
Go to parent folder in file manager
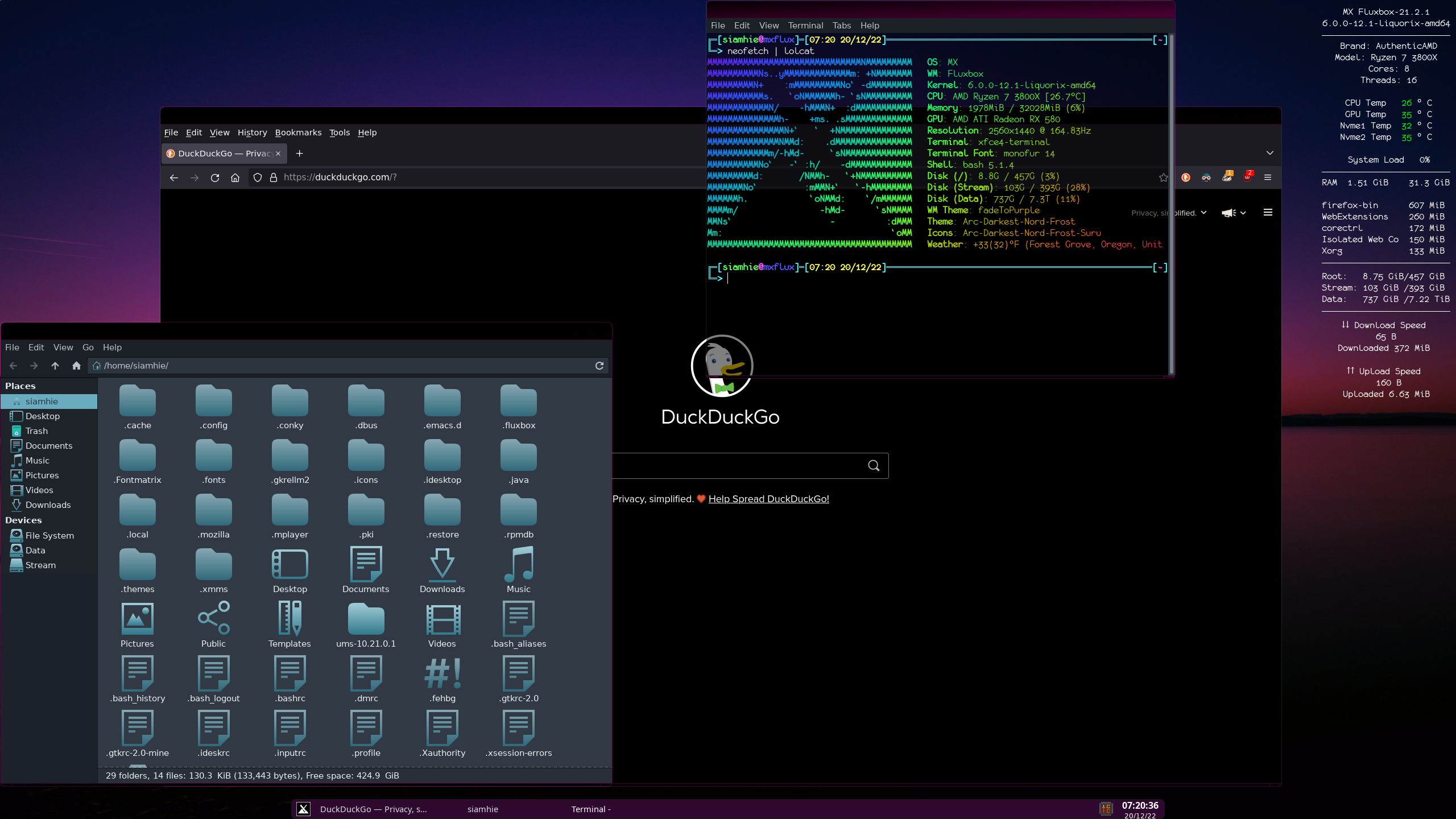point(55,366)
